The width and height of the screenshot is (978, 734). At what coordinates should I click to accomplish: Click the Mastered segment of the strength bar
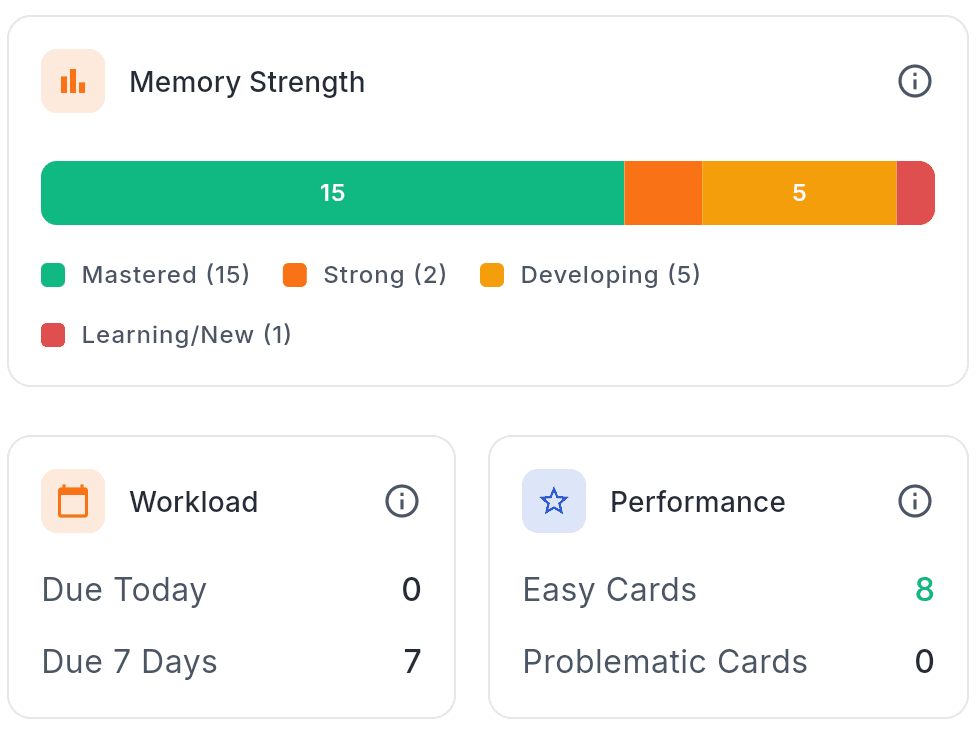pos(332,192)
